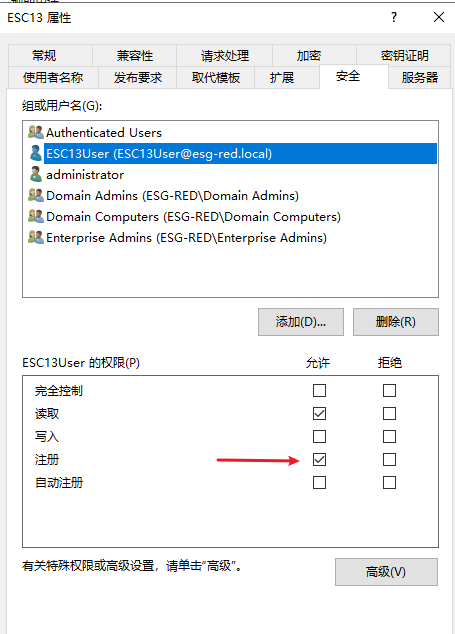Image resolution: width=455 pixels, height=634 pixels.
Task: Uncheck Allow for 读取 permission
Action: coord(319,414)
